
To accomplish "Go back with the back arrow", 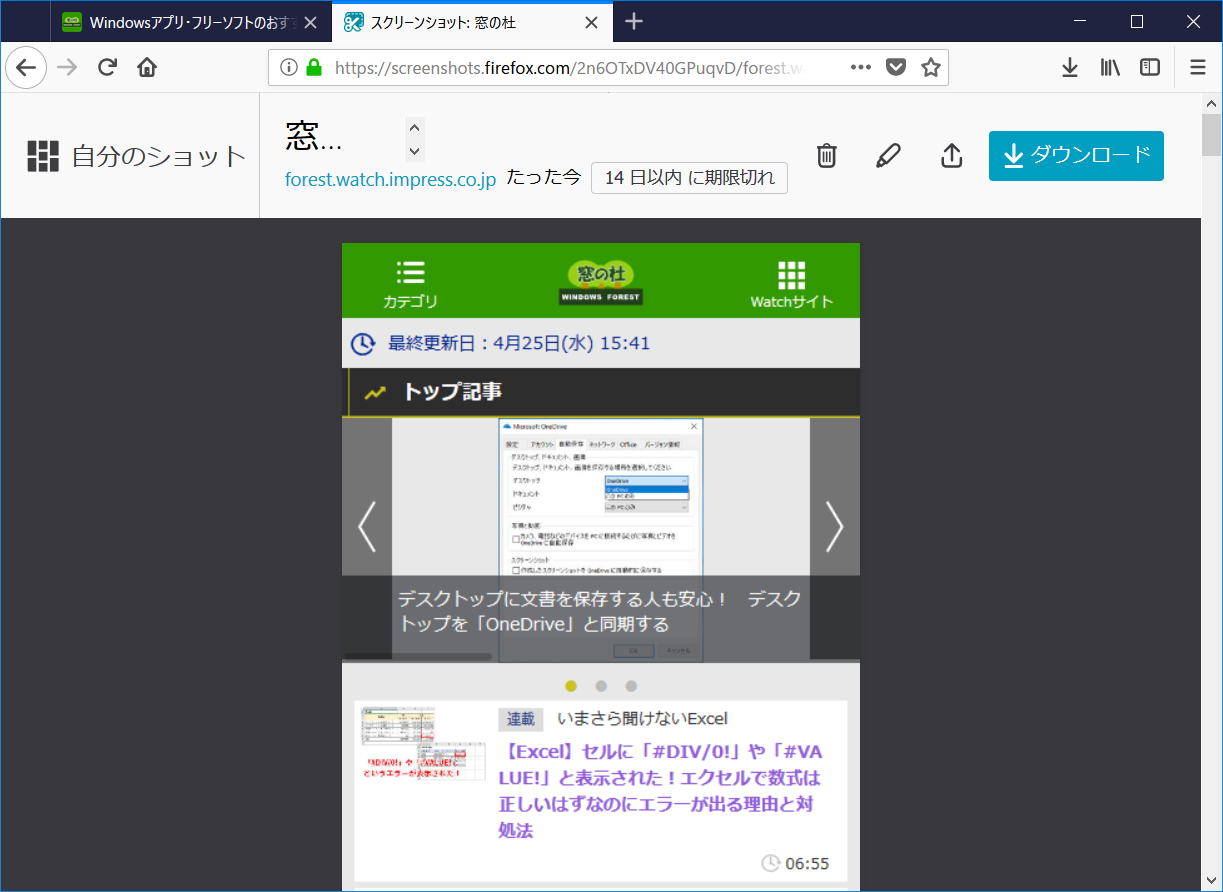I will point(25,67).
